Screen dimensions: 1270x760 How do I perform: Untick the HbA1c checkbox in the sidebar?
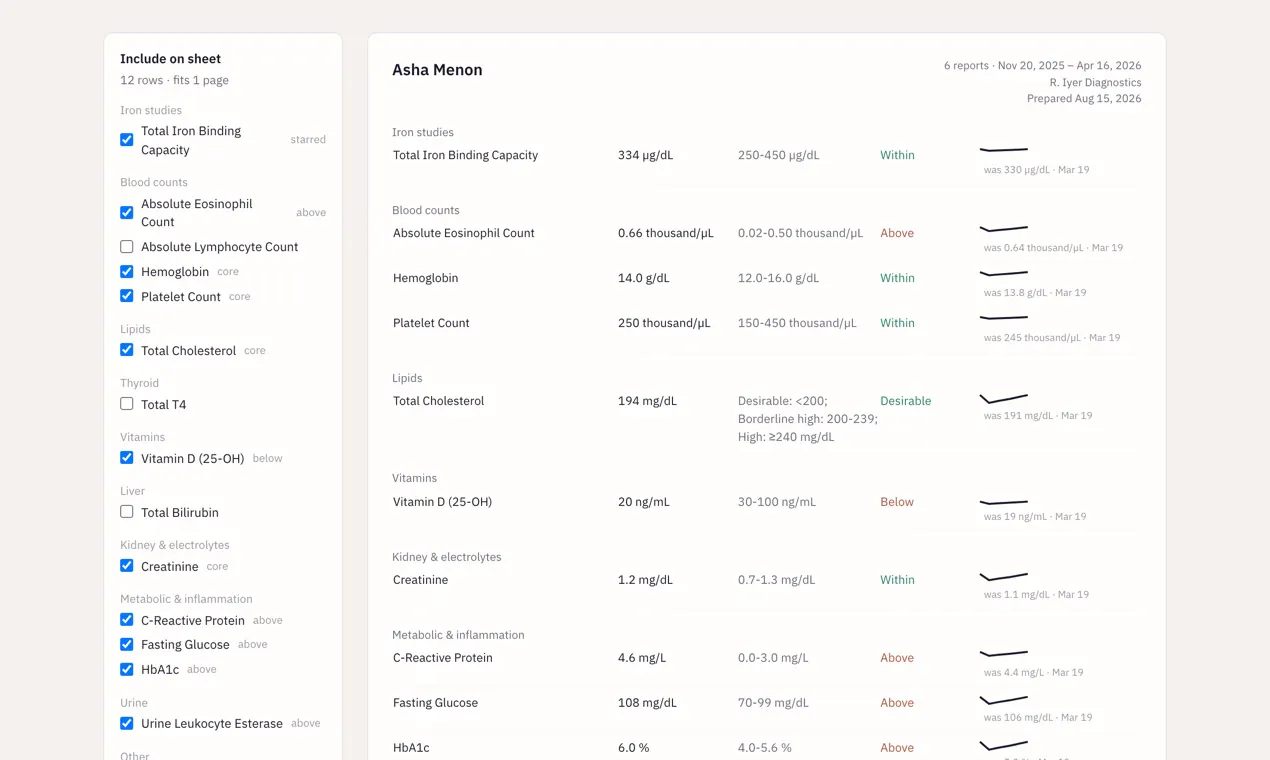(127, 670)
